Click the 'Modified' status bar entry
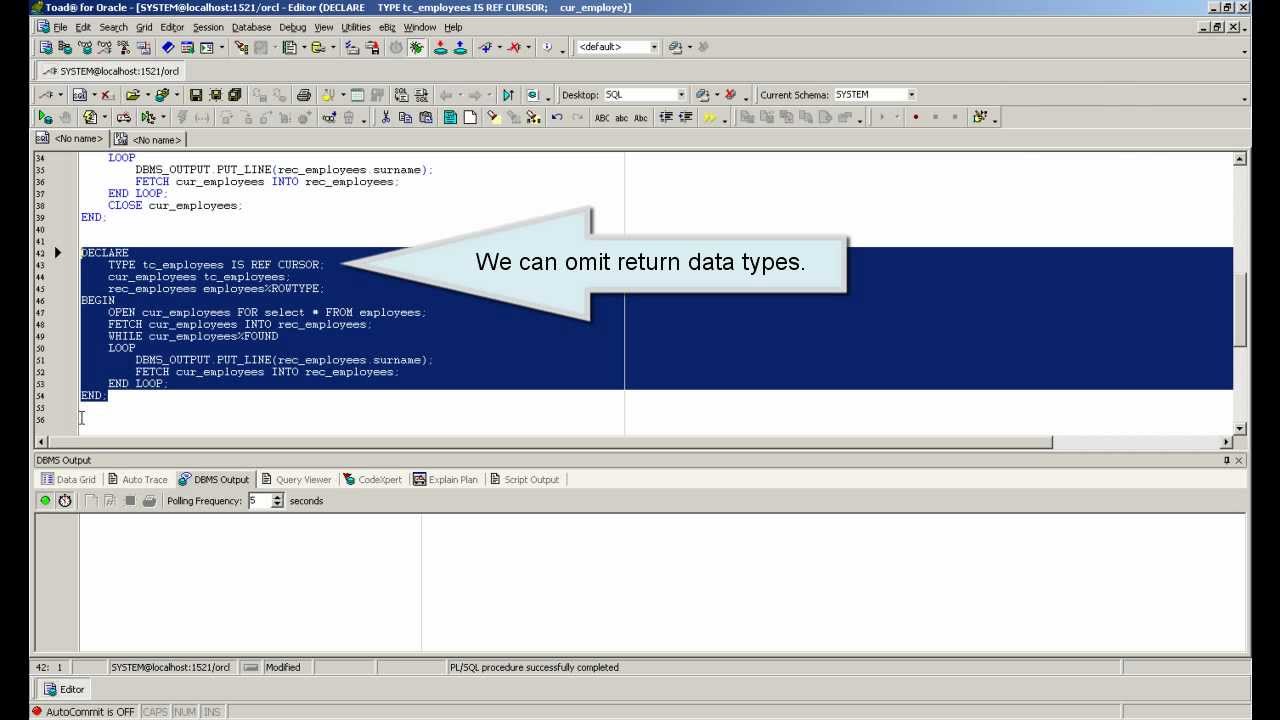1280x720 pixels. [x=283, y=667]
